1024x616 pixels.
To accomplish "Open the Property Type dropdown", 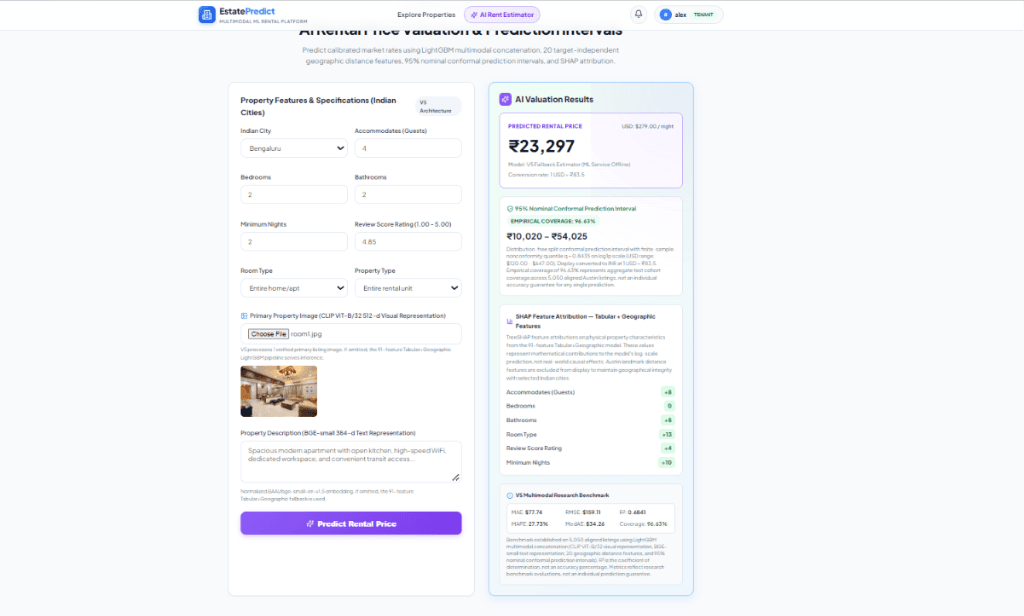I will tap(408, 288).
